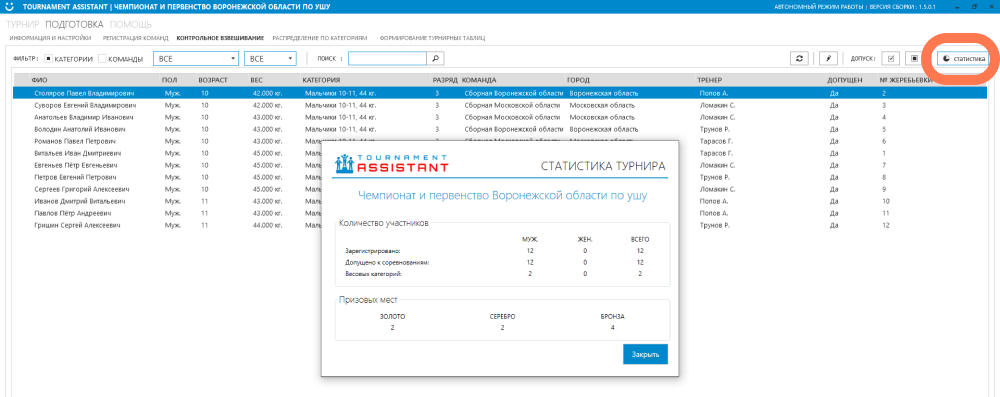Image resolution: width=1000 pixels, height=397 pixels.
Task: Select row Петров Евгений Петрович
Action: (500, 177)
